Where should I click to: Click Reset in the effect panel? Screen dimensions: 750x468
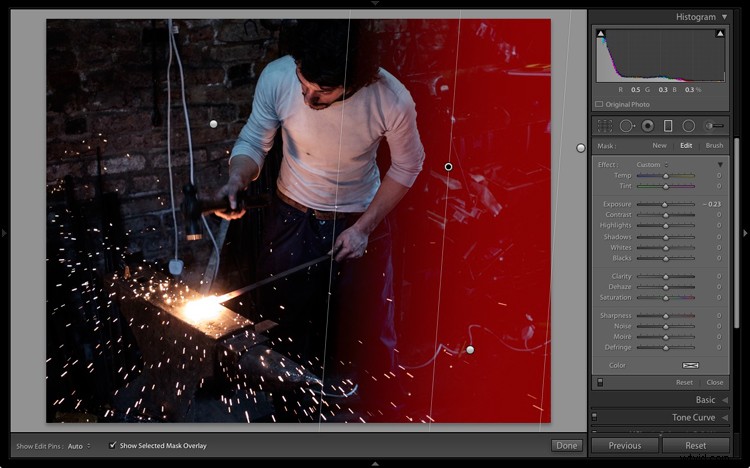pyautogui.click(x=684, y=382)
